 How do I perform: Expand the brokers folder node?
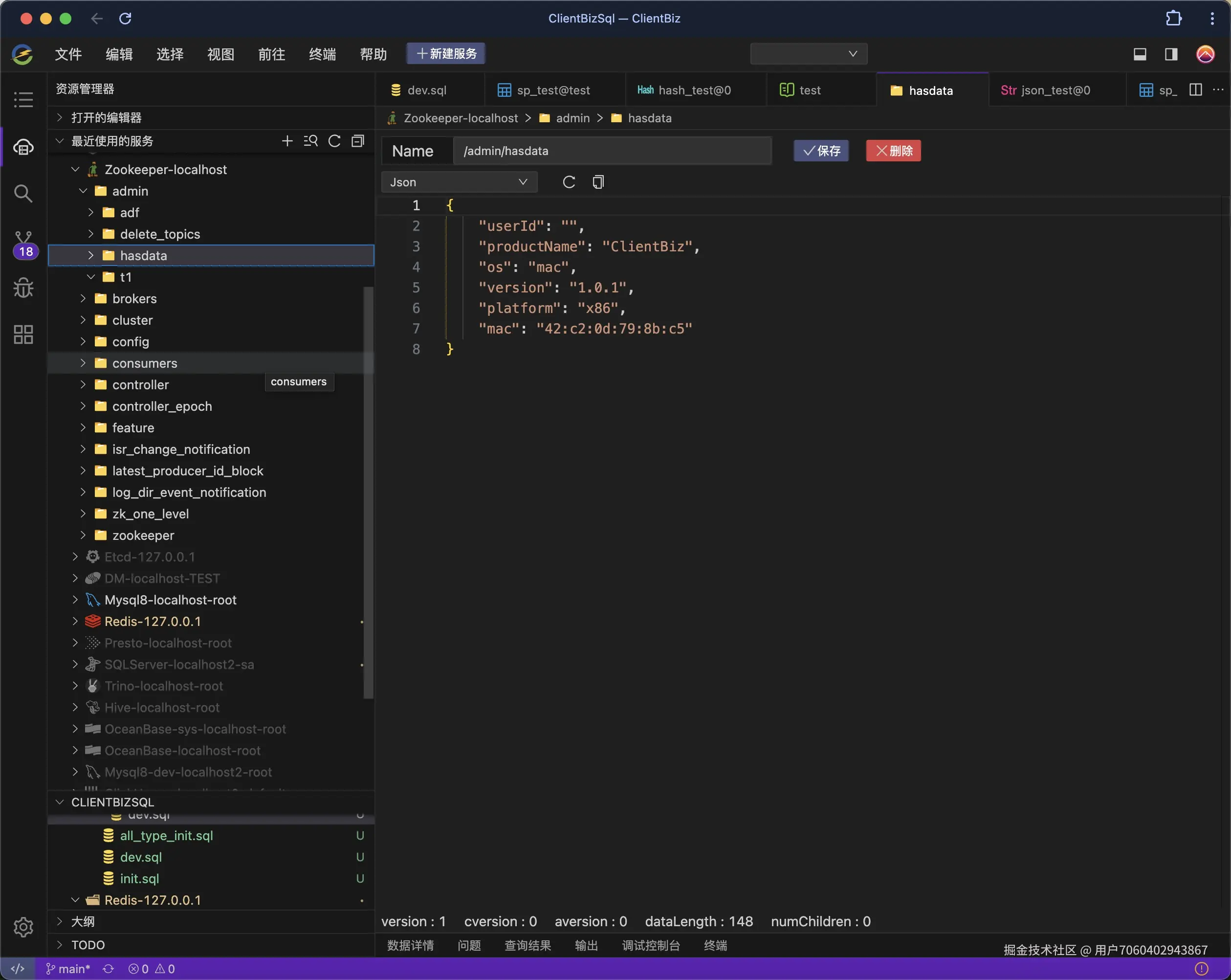84,298
